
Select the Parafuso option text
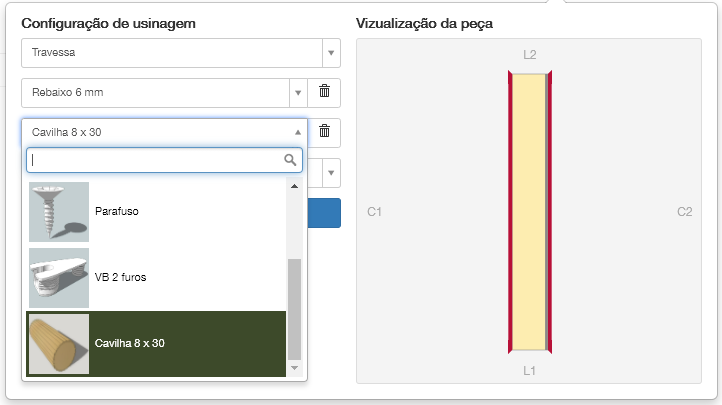click(119, 211)
